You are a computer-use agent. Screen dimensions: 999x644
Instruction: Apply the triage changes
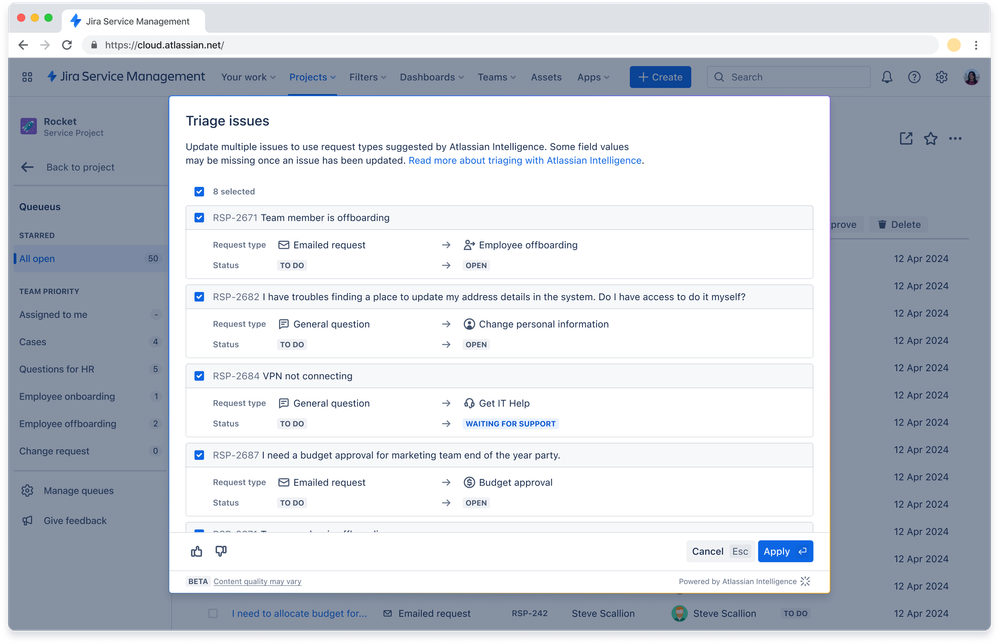point(785,551)
